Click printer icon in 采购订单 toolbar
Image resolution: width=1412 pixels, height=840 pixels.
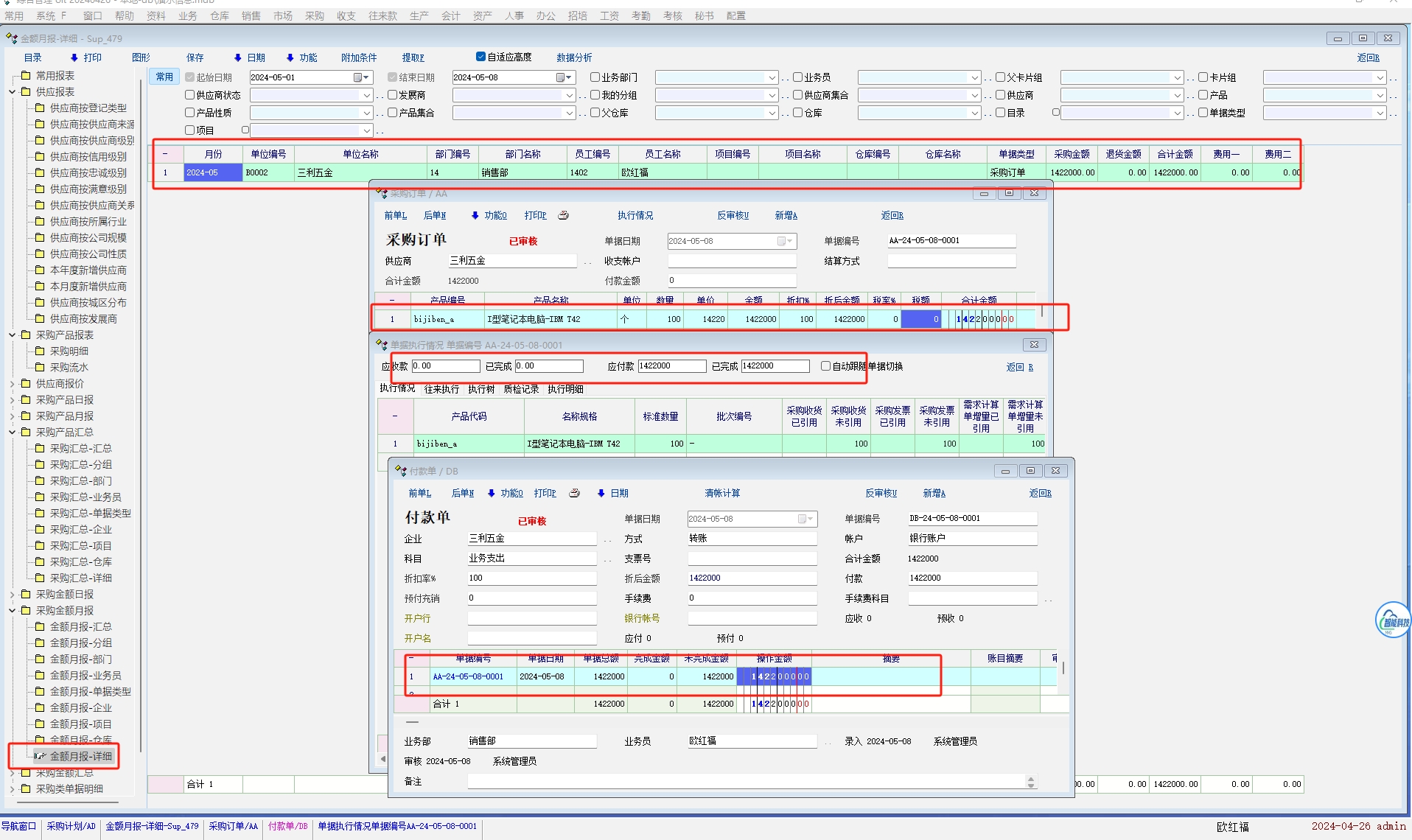tap(563, 215)
